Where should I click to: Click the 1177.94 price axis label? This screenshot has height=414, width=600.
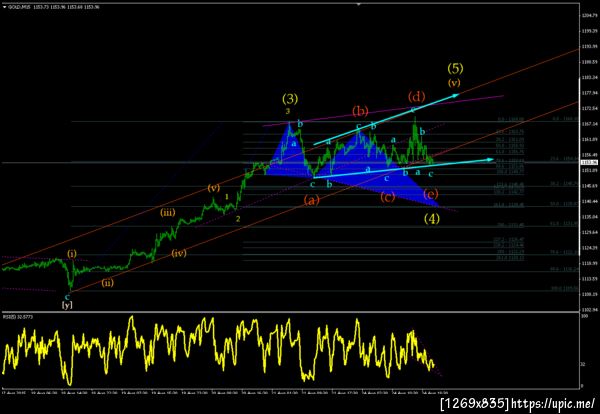590,93
